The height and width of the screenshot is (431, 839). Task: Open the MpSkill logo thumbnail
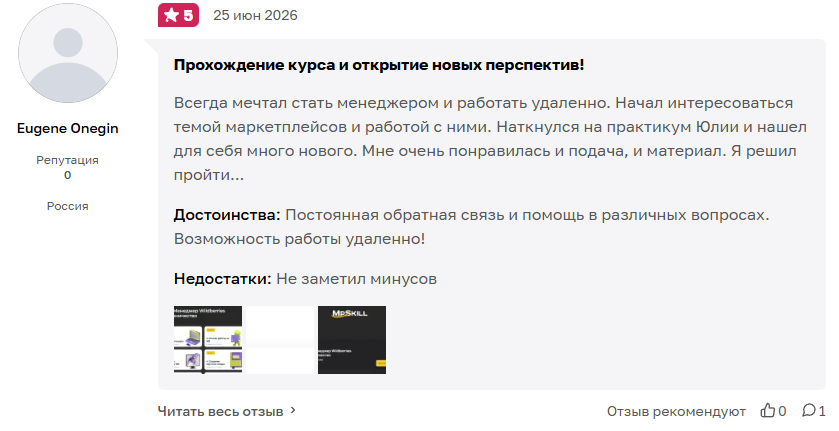point(352,340)
